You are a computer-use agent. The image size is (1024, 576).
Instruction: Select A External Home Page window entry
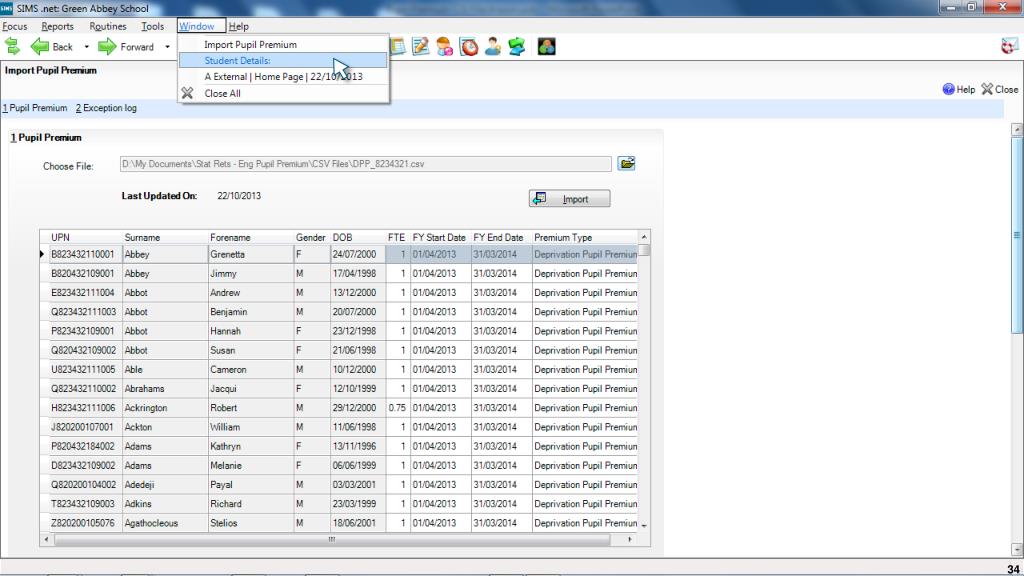283,76
